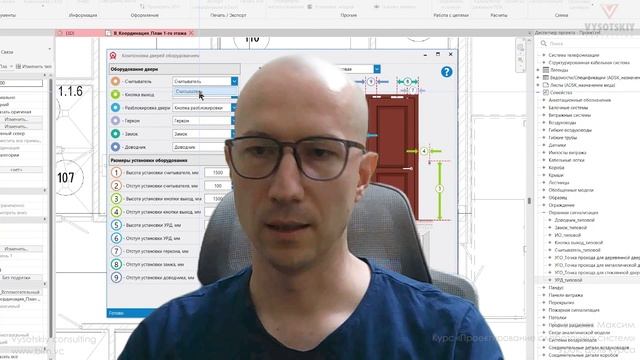Click the Листы sheet icon in browser
Screen dimensions: 640x360
546,85
